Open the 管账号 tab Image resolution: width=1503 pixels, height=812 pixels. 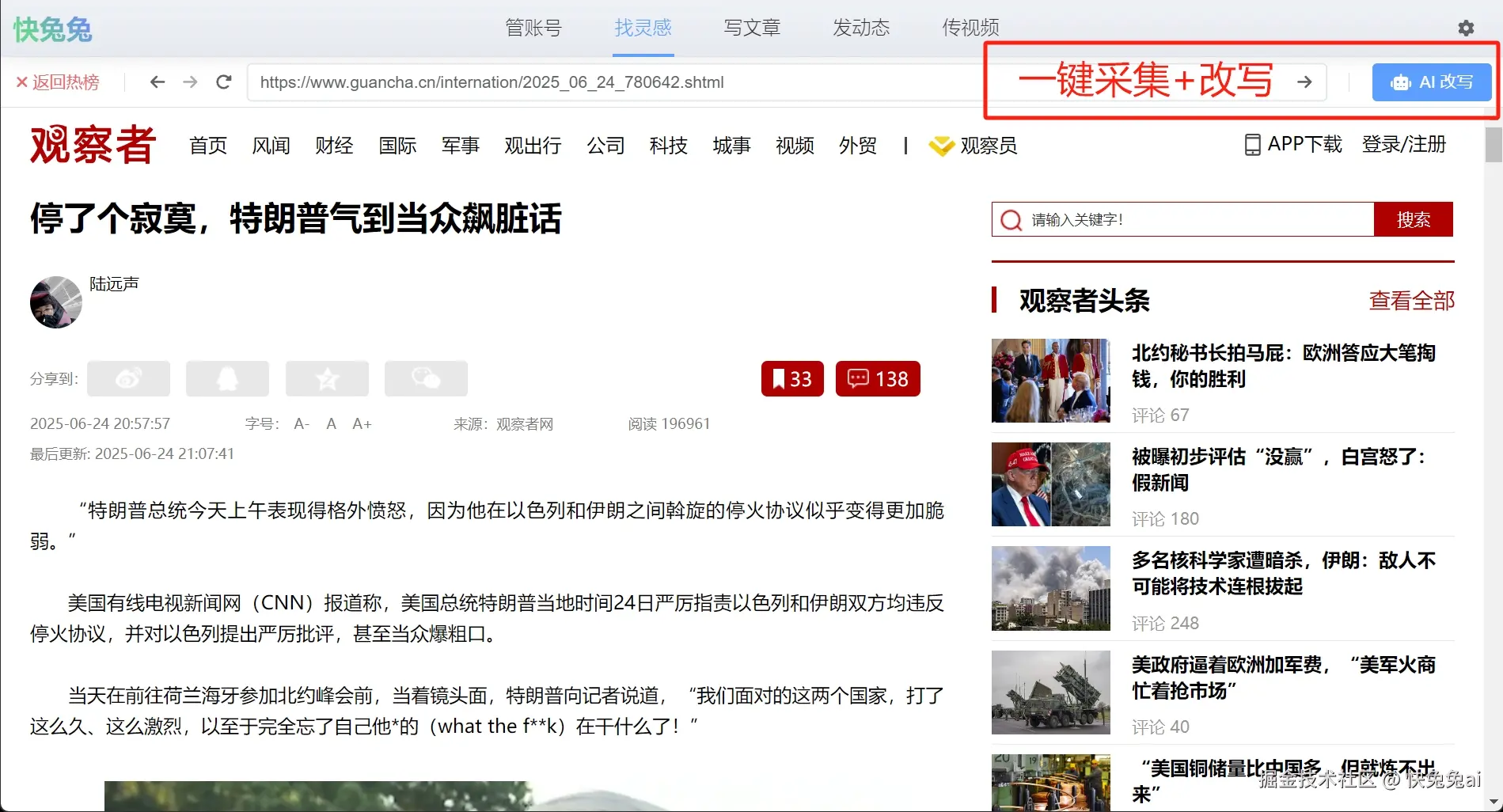(x=533, y=28)
